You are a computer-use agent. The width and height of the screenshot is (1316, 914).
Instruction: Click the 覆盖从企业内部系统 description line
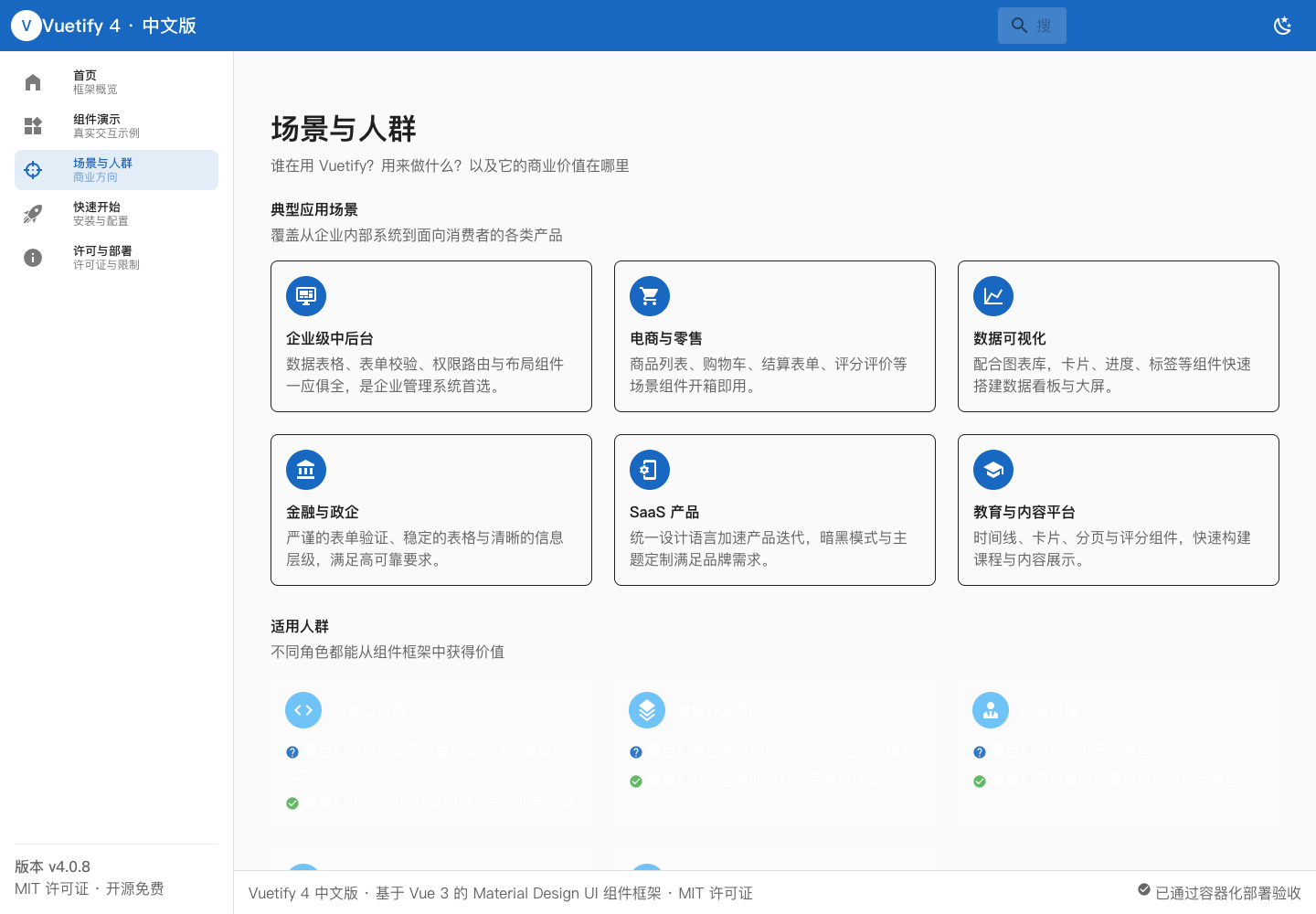417,235
